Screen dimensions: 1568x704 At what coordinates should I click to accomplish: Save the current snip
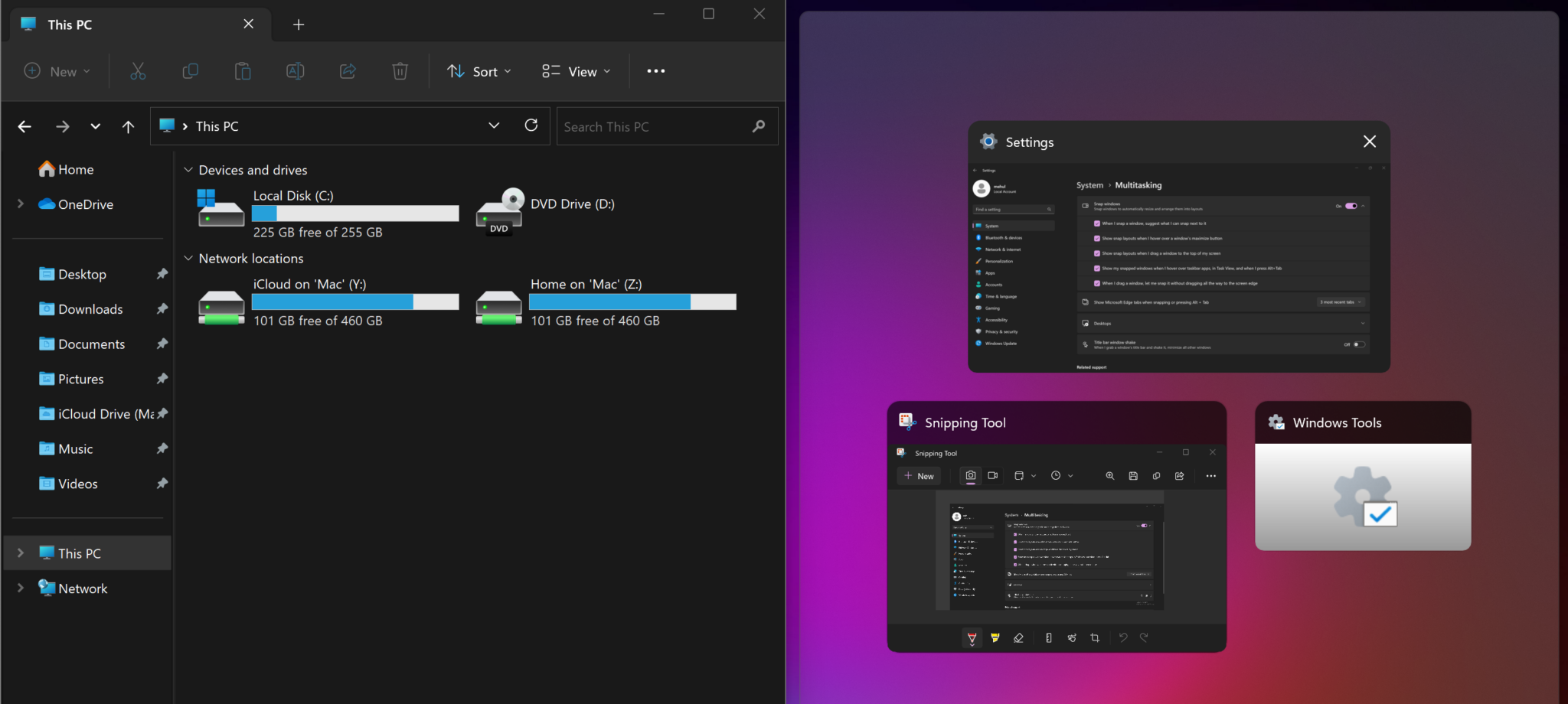tap(1133, 475)
